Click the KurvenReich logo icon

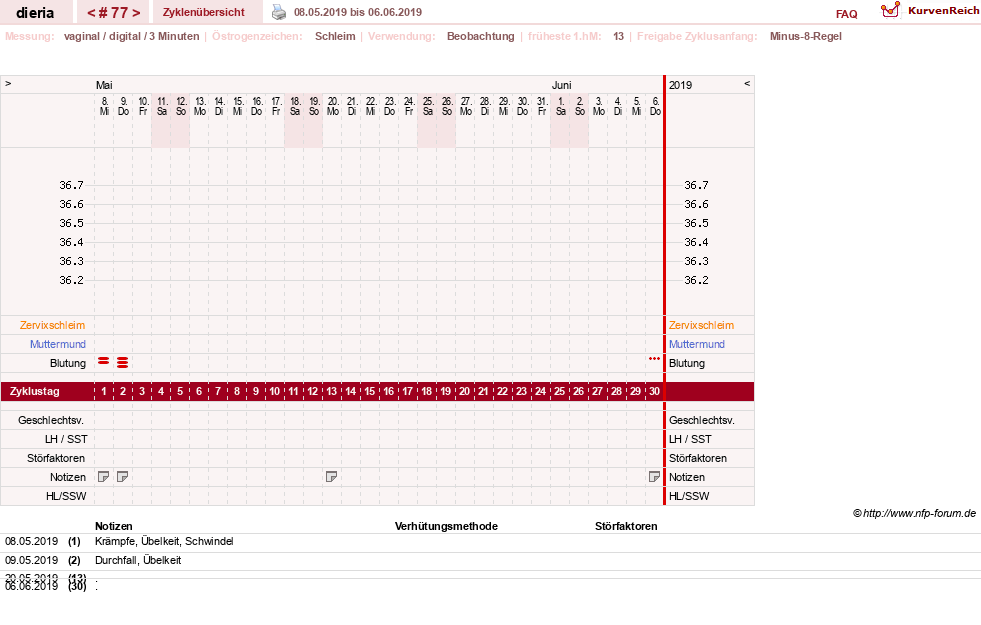[x=890, y=10]
